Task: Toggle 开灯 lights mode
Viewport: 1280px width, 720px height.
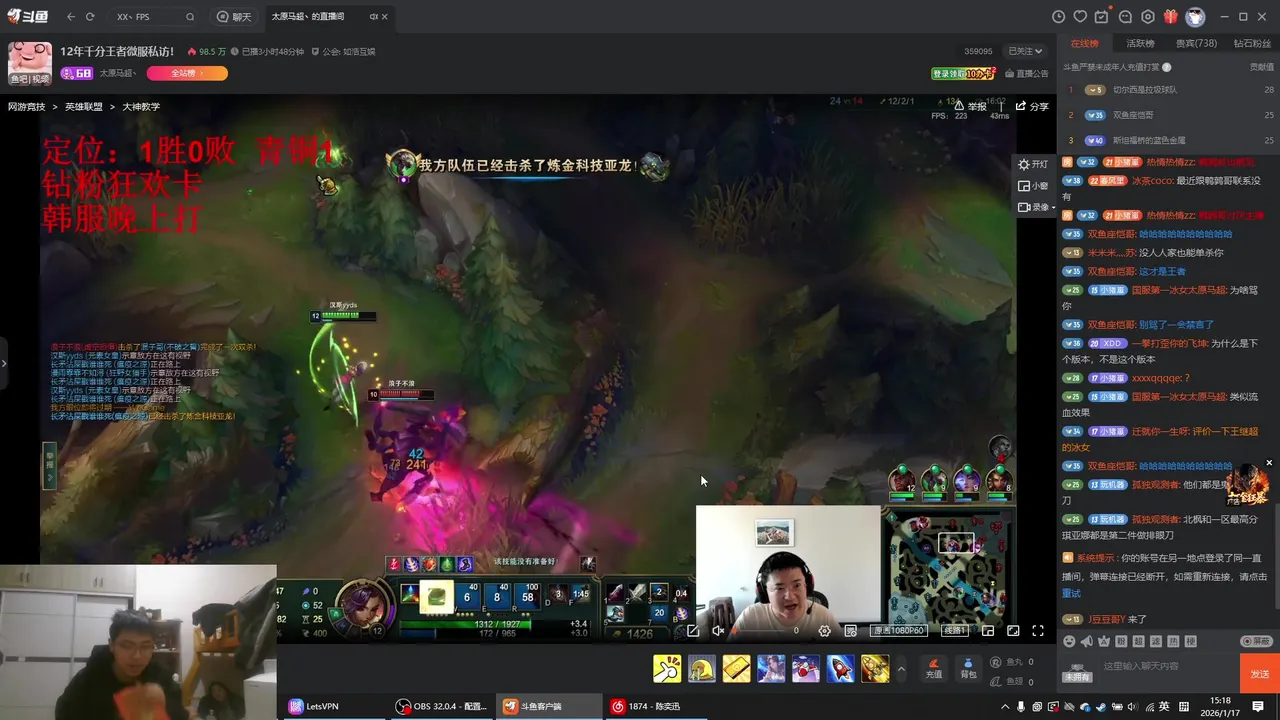Action: pyautogui.click(x=1033, y=164)
